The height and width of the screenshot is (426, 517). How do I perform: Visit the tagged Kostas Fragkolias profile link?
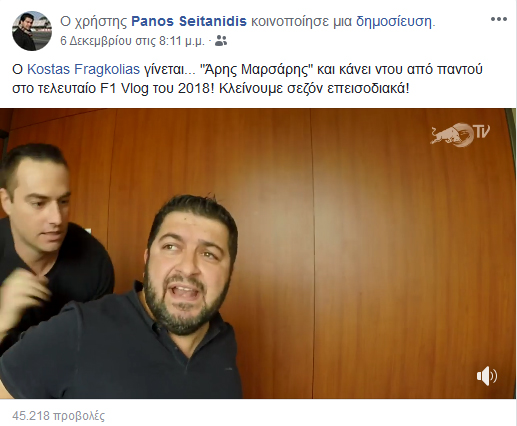coord(83,70)
